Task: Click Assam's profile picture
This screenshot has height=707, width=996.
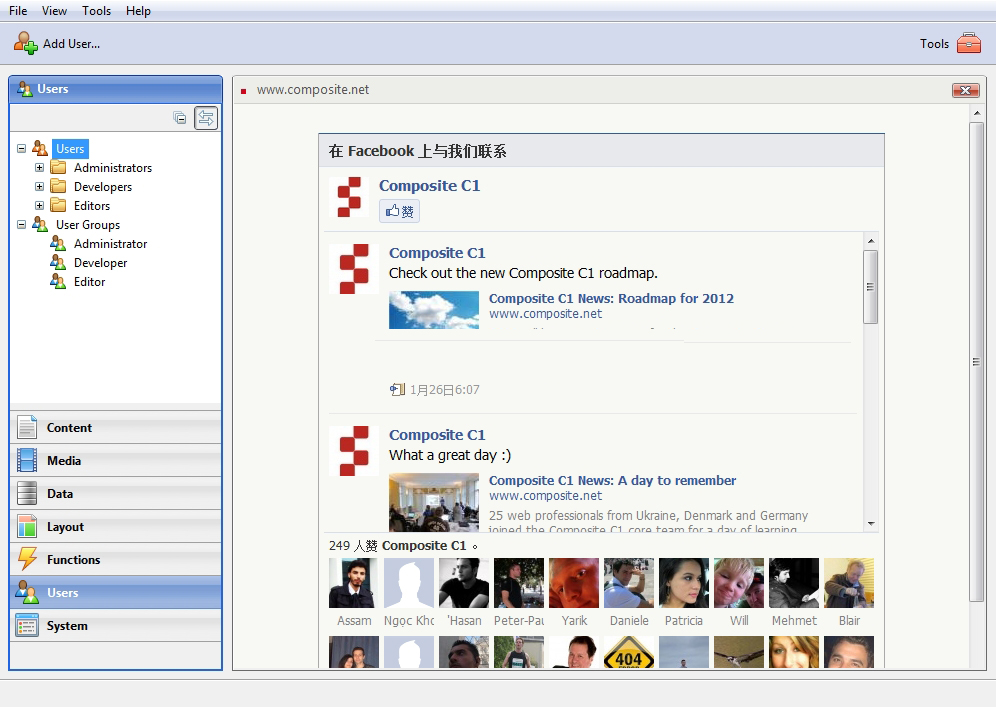Action: pyautogui.click(x=354, y=583)
